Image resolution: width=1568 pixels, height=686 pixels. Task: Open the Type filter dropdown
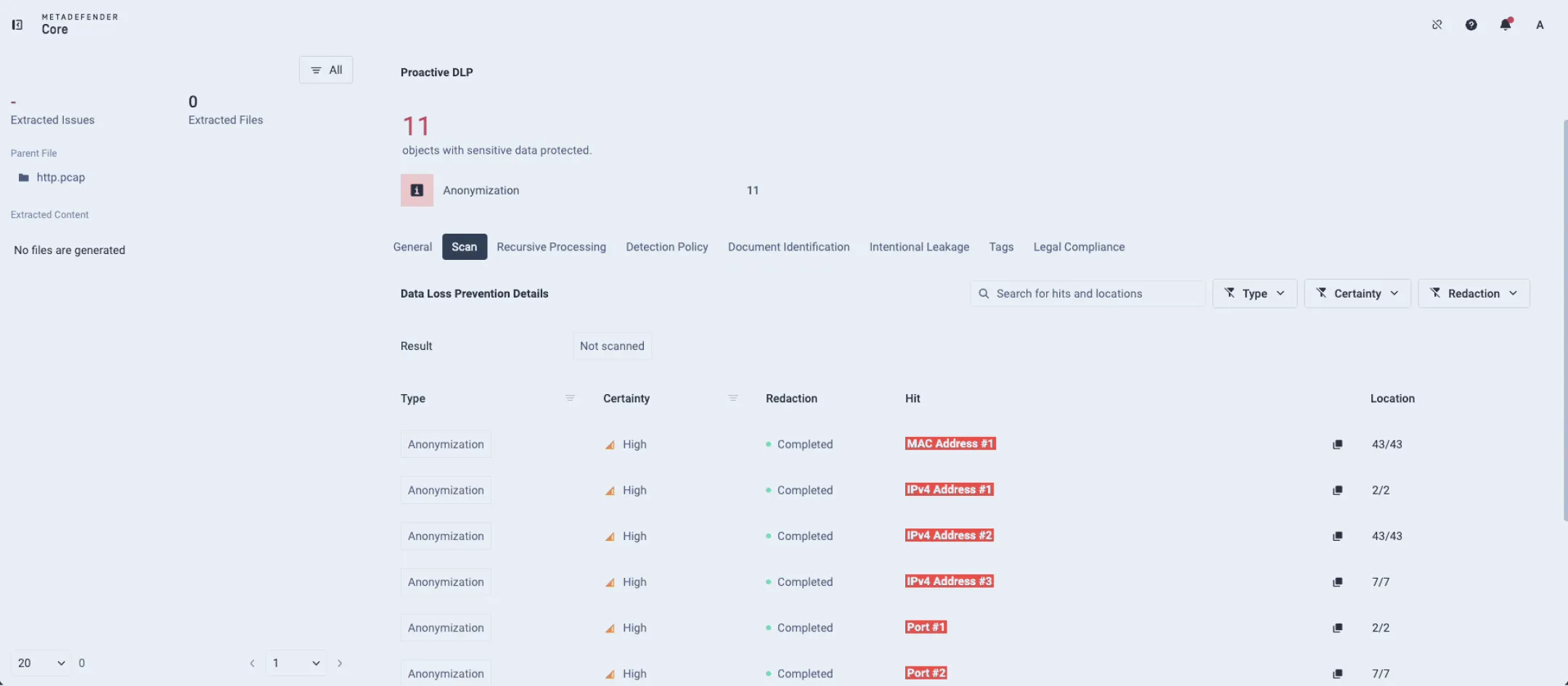[x=1254, y=293]
